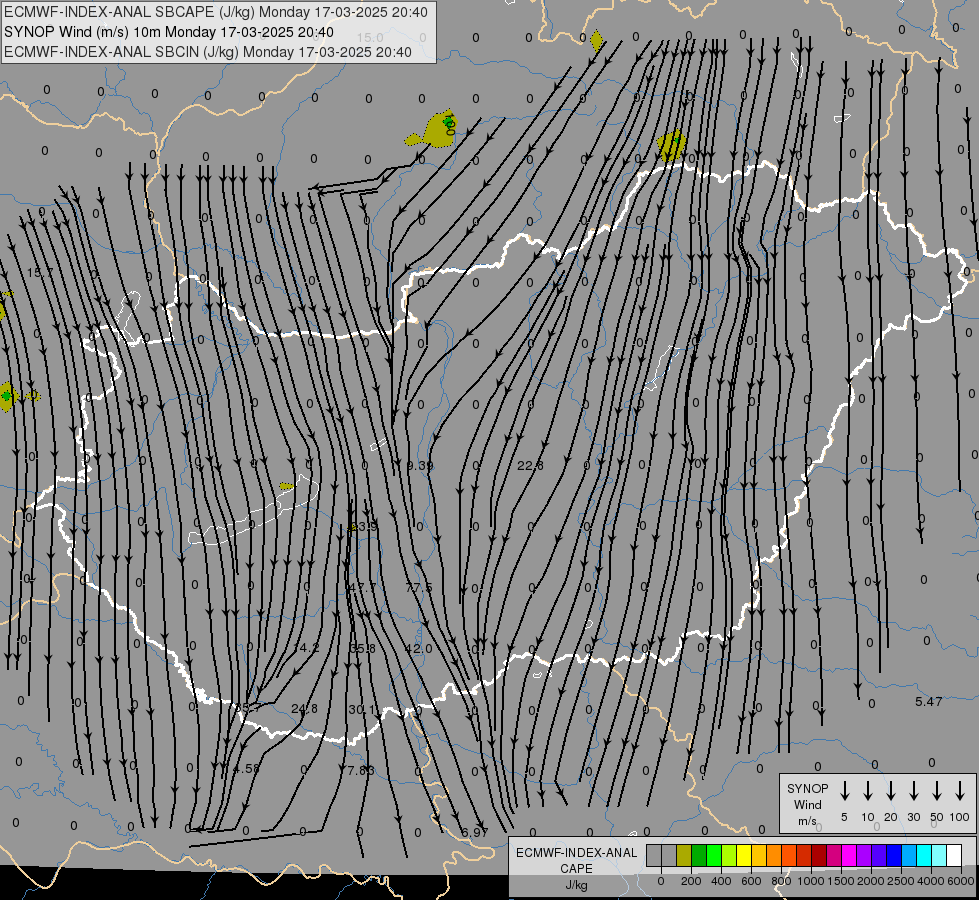This screenshot has width=979, height=900.
Task: Click the ECMWF-INDEX-ANAL CAPE legend label
Action: (576, 860)
